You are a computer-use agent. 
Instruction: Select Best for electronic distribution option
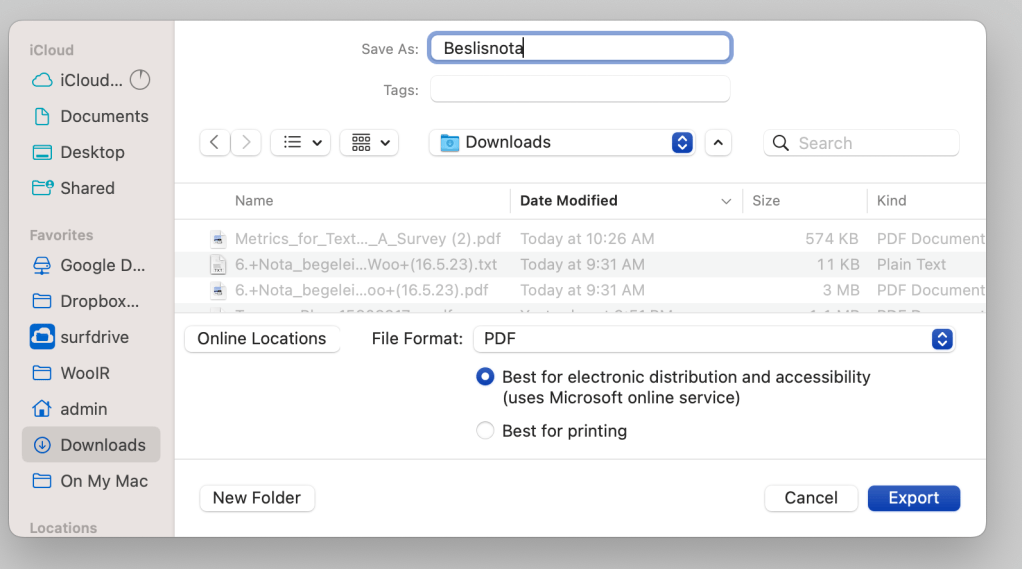(x=485, y=377)
